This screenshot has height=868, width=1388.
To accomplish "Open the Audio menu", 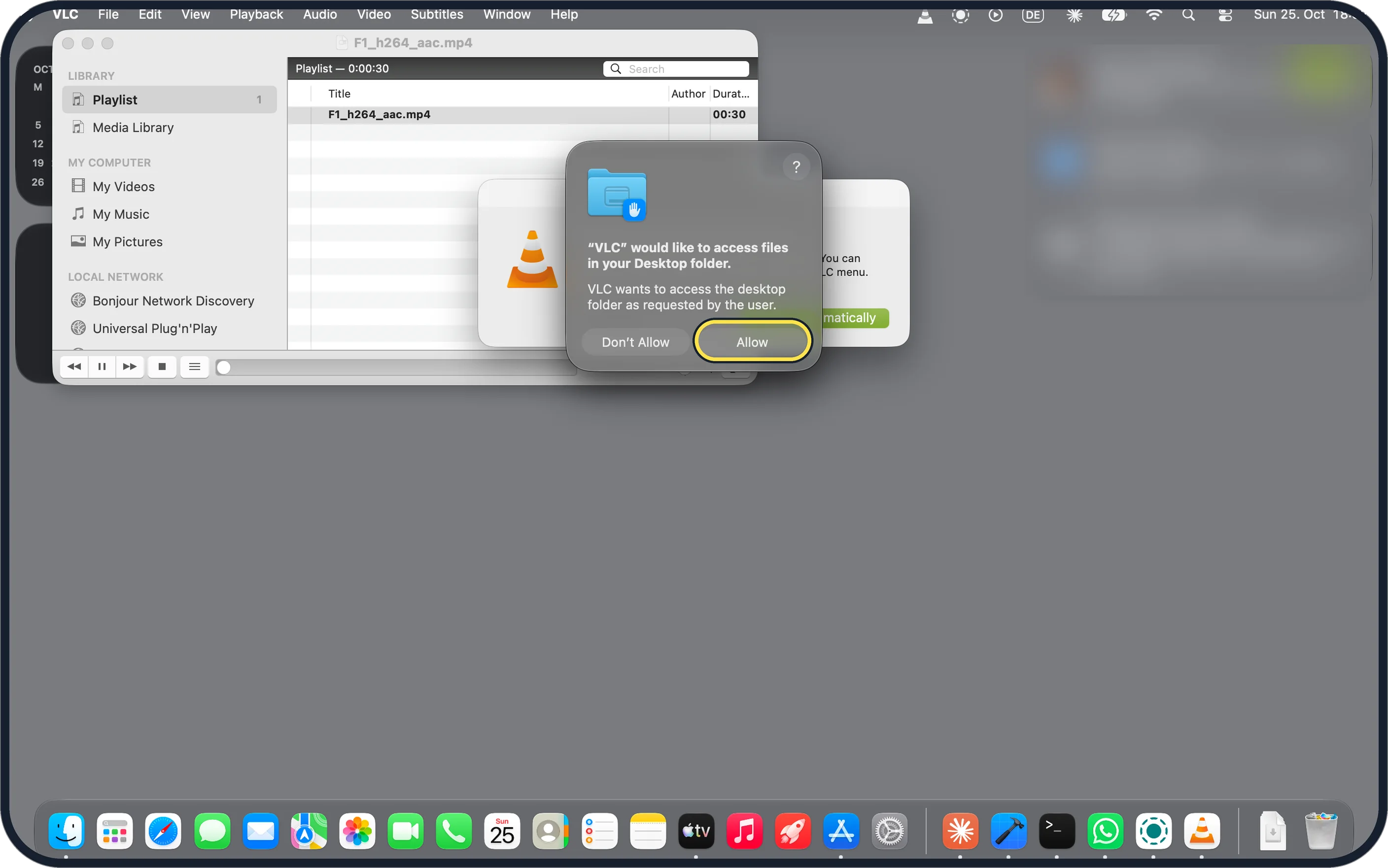I will [320, 14].
